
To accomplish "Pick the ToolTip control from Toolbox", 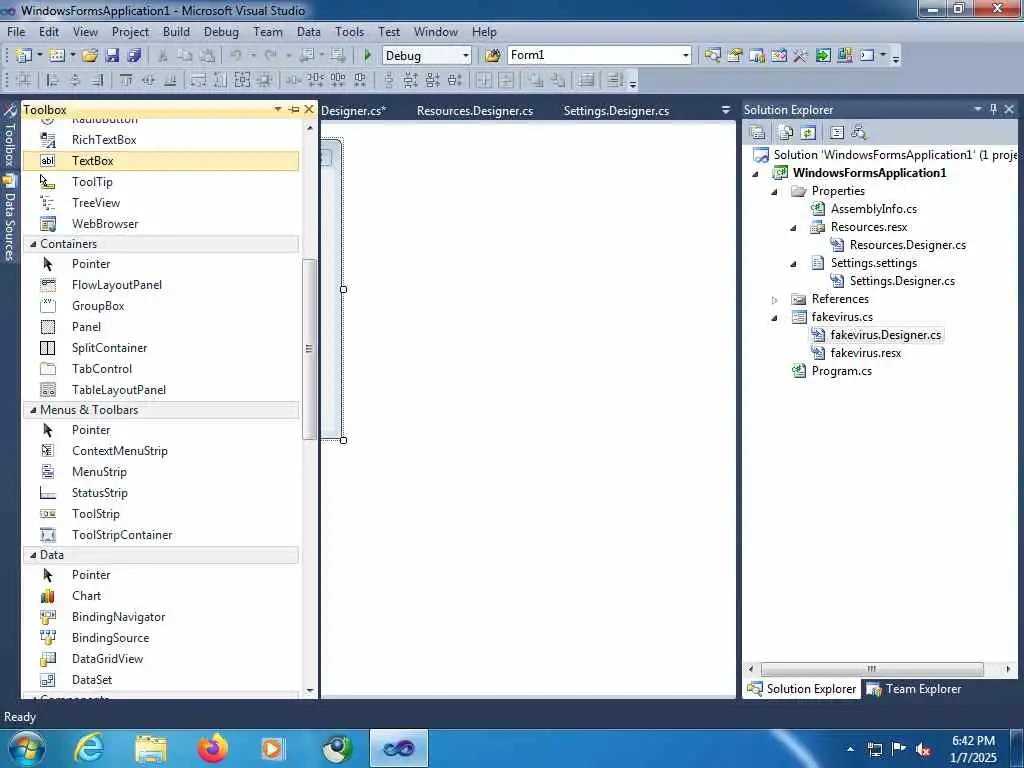I will [x=161, y=182].
